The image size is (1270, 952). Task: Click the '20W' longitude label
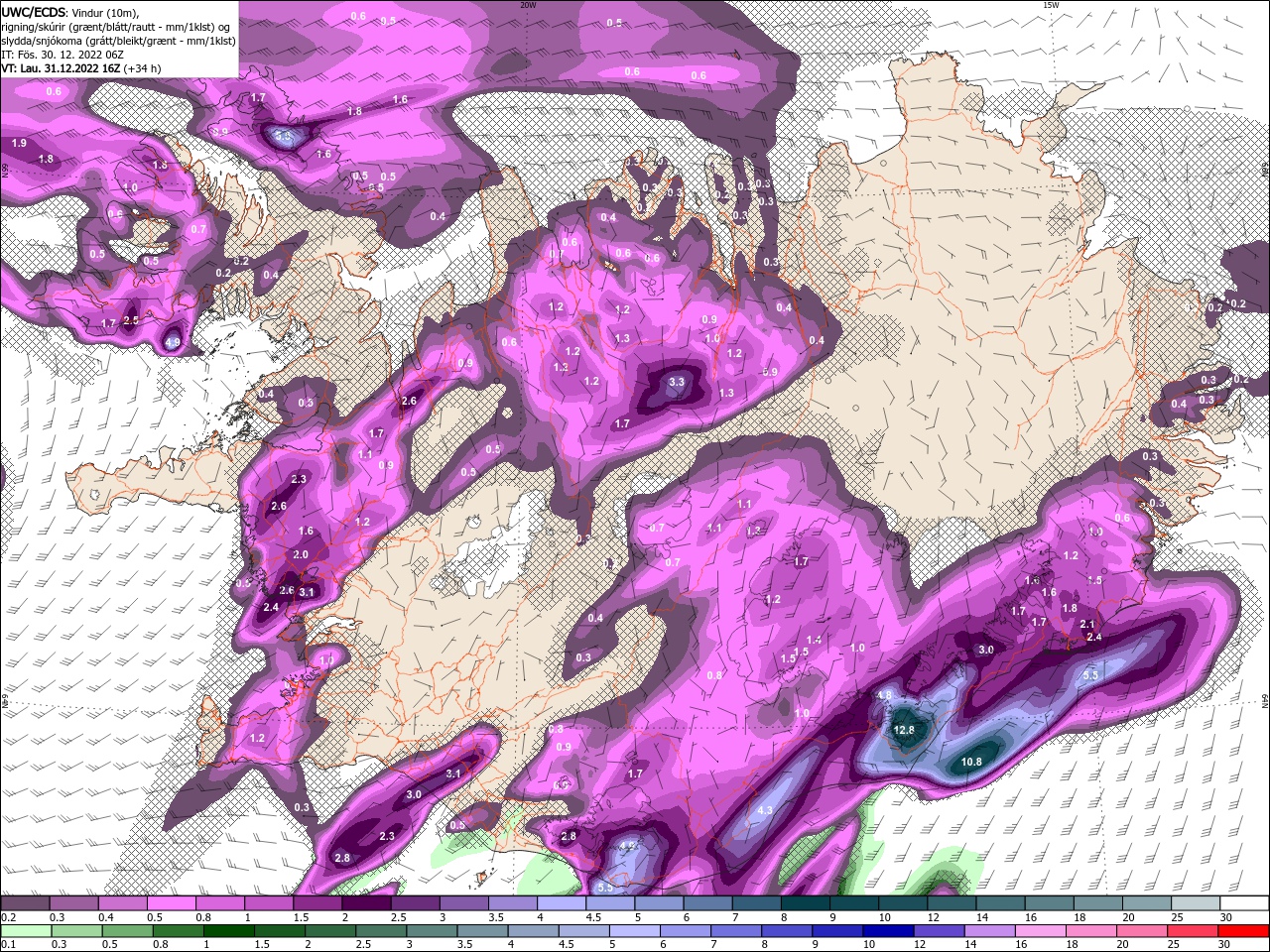[528, 5]
